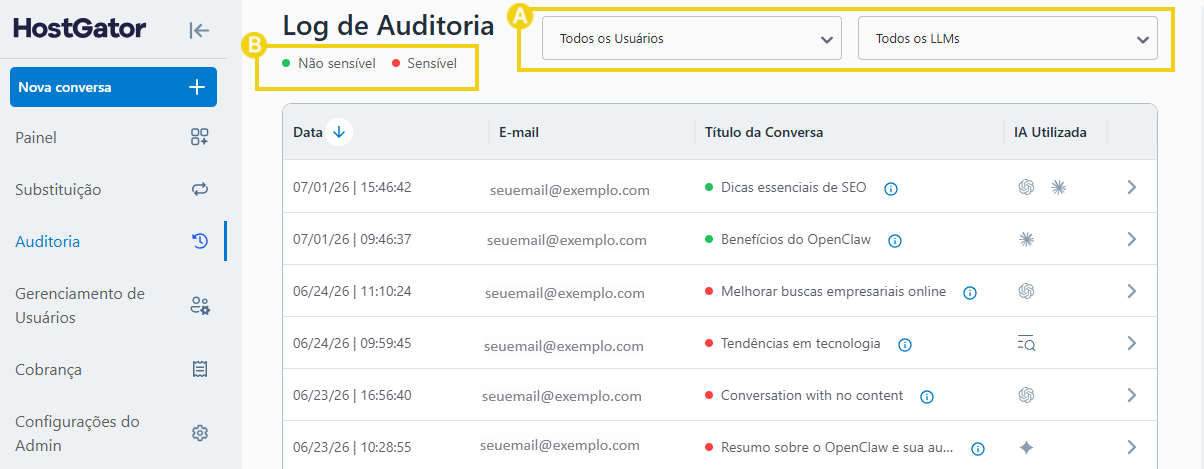
Task: Click info icon beside Benefícios do OpenClaw
Action: click(895, 240)
